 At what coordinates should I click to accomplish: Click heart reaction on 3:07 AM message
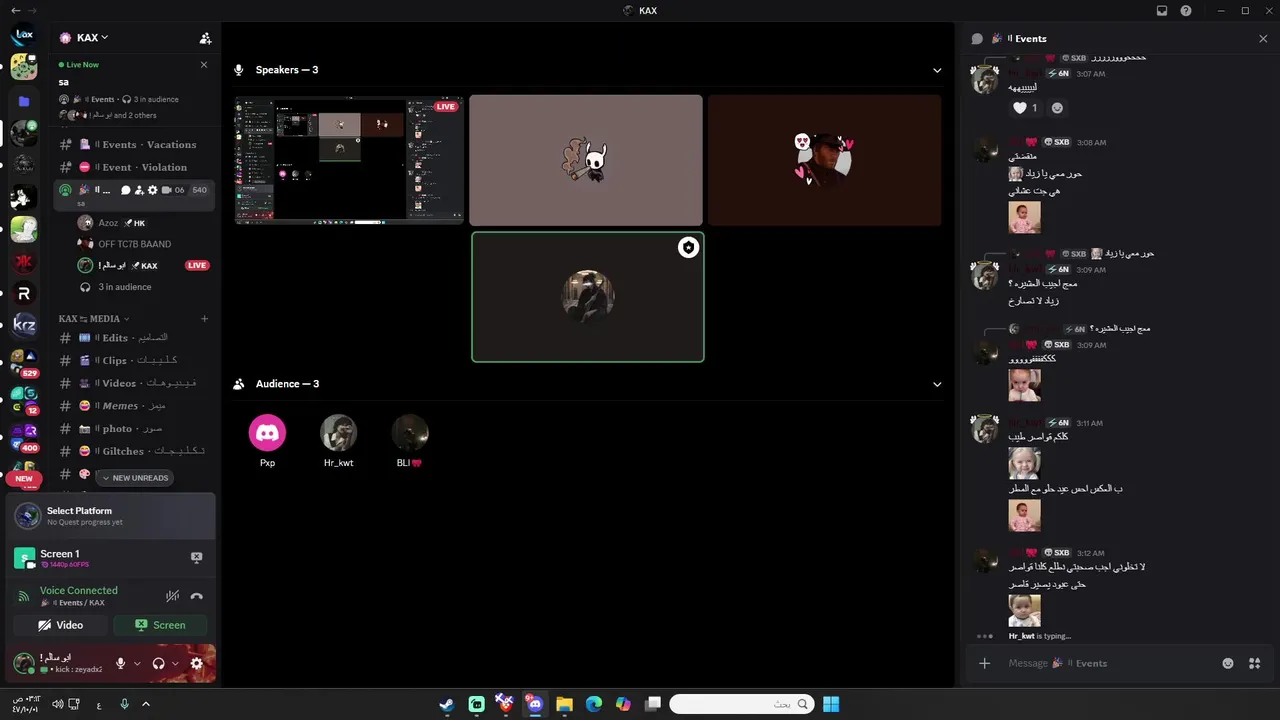[x=1026, y=108]
